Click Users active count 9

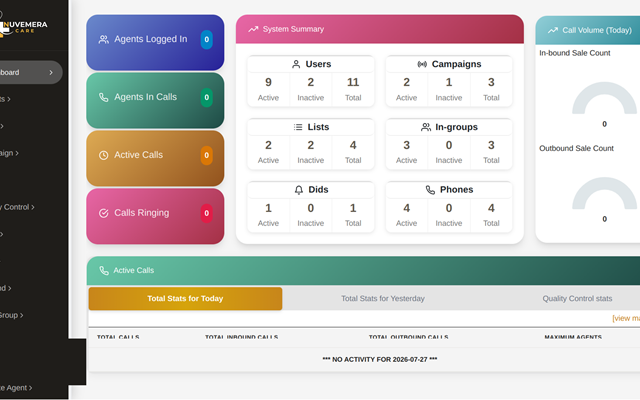268,83
